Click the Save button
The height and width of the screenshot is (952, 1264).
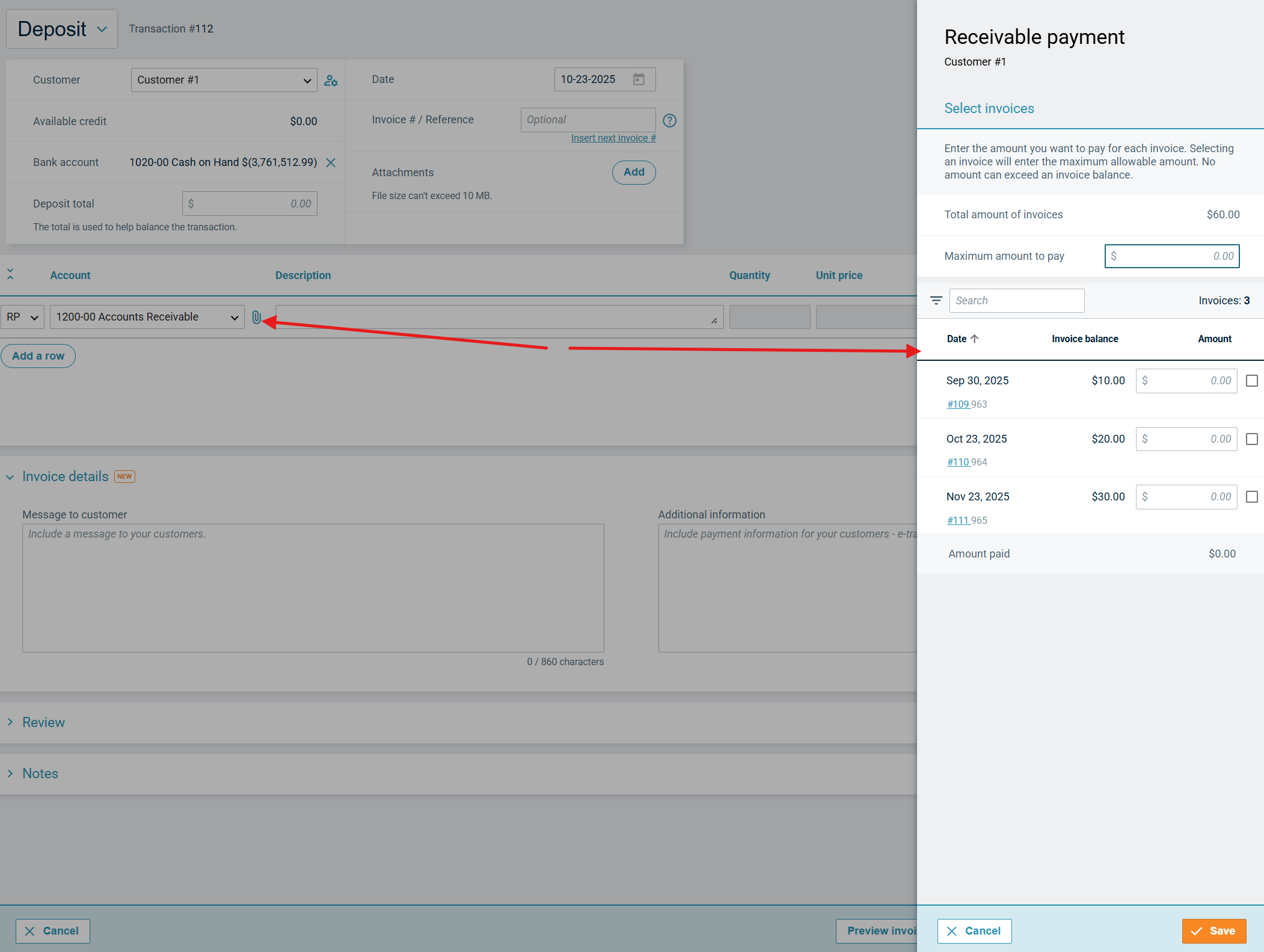[x=1213, y=931]
